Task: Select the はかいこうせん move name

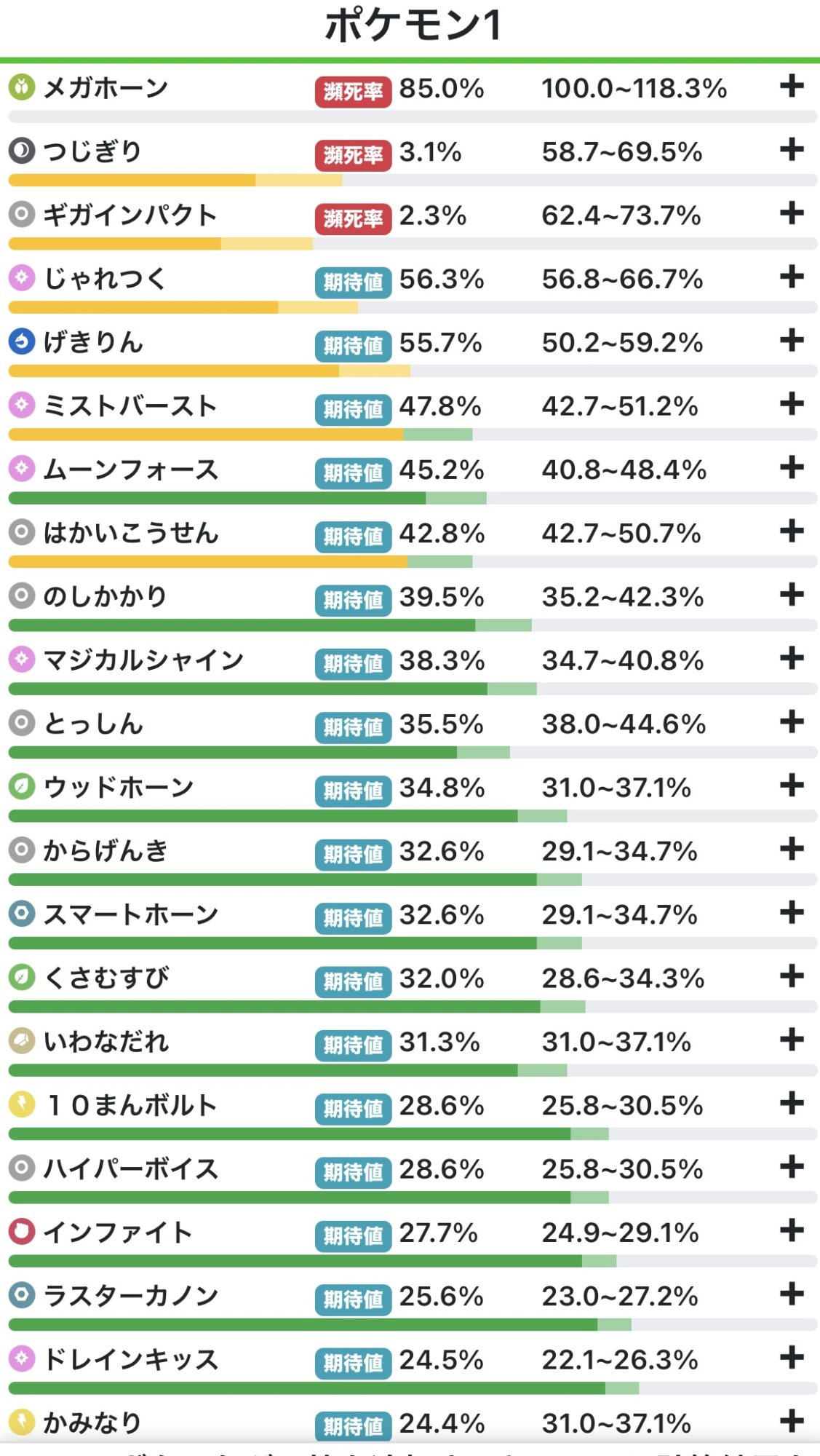Action: pyautogui.click(x=131, y=533)
